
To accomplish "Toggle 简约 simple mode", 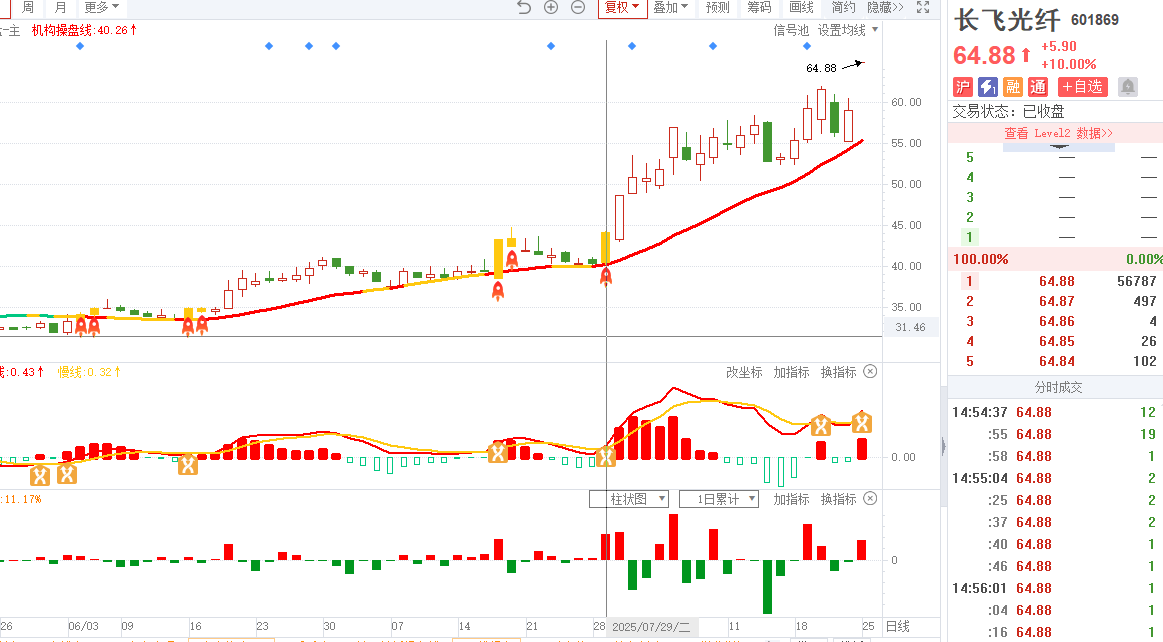I will (x=843, y=7).
